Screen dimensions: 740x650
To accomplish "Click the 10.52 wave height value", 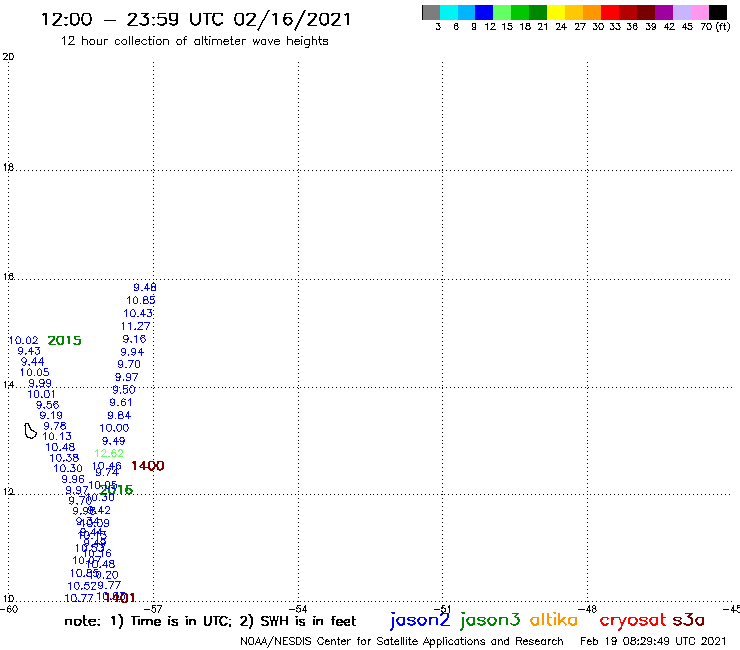I will tap(82, 586).
